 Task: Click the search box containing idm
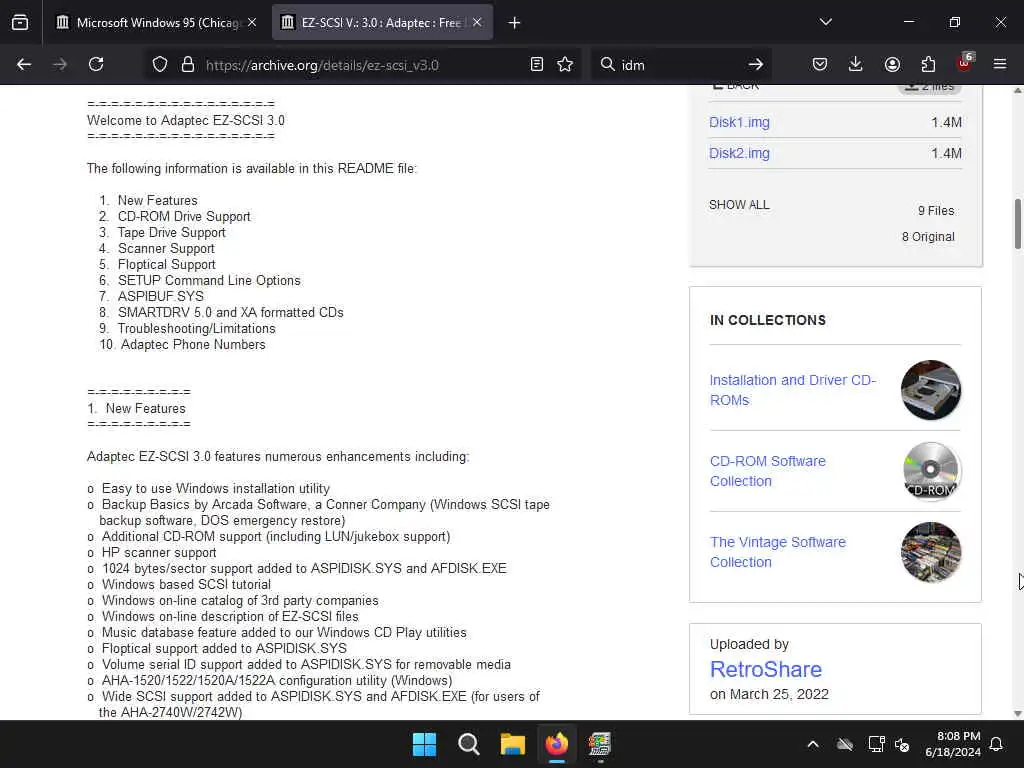pyautogui.click(x=679, y=65)
